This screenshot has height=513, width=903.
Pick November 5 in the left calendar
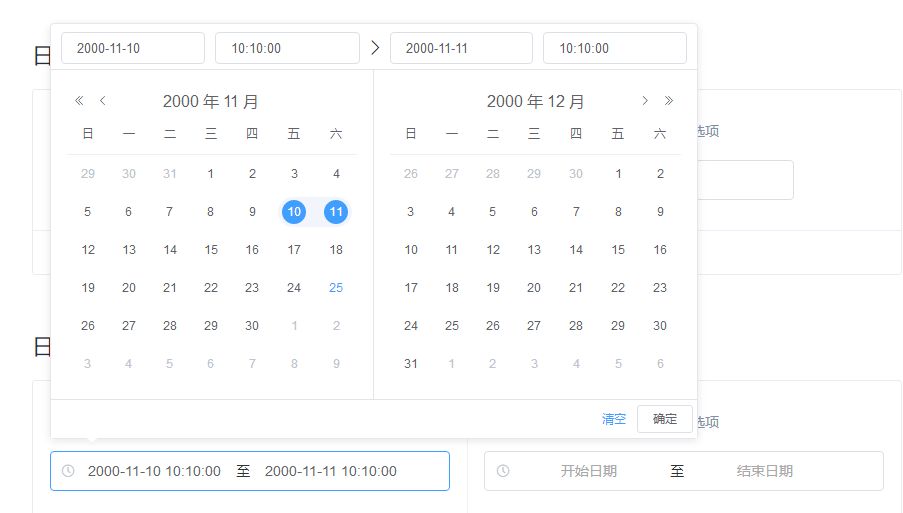[88, 212]
